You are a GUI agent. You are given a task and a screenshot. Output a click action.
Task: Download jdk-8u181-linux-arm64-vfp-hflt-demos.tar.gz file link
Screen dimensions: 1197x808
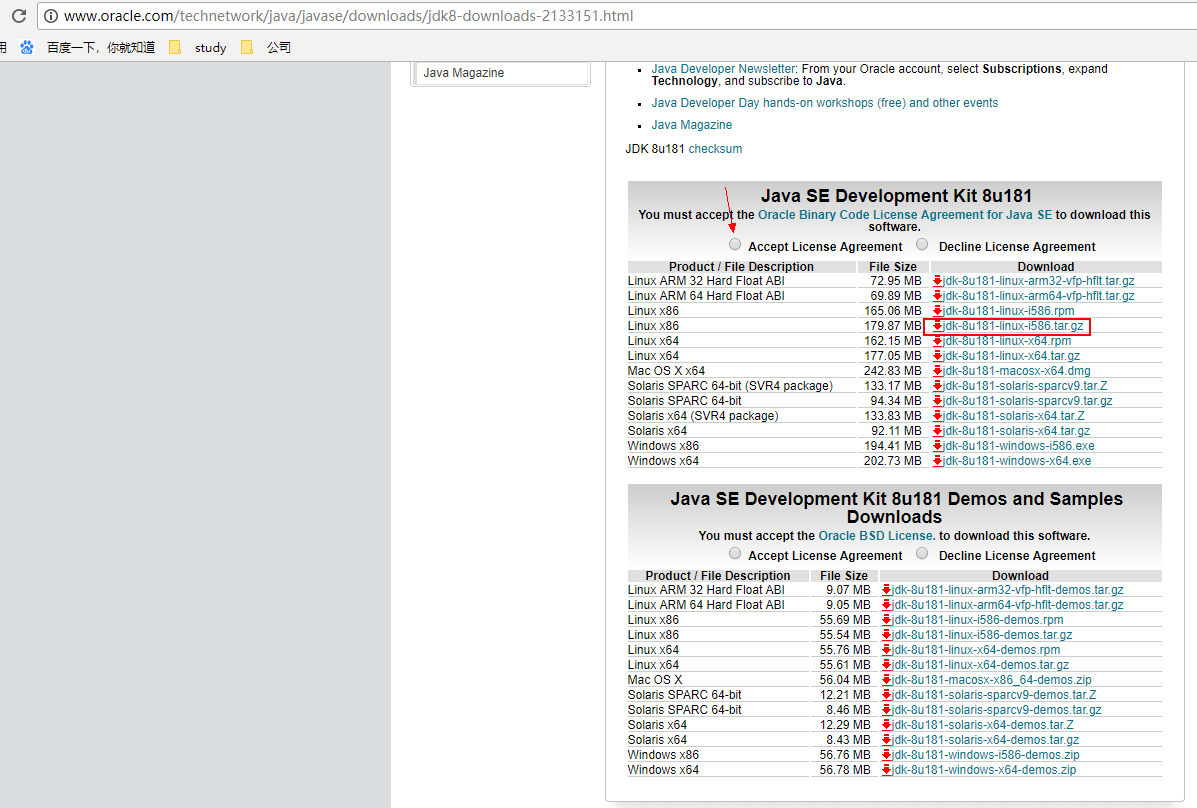pos(1008,605)
